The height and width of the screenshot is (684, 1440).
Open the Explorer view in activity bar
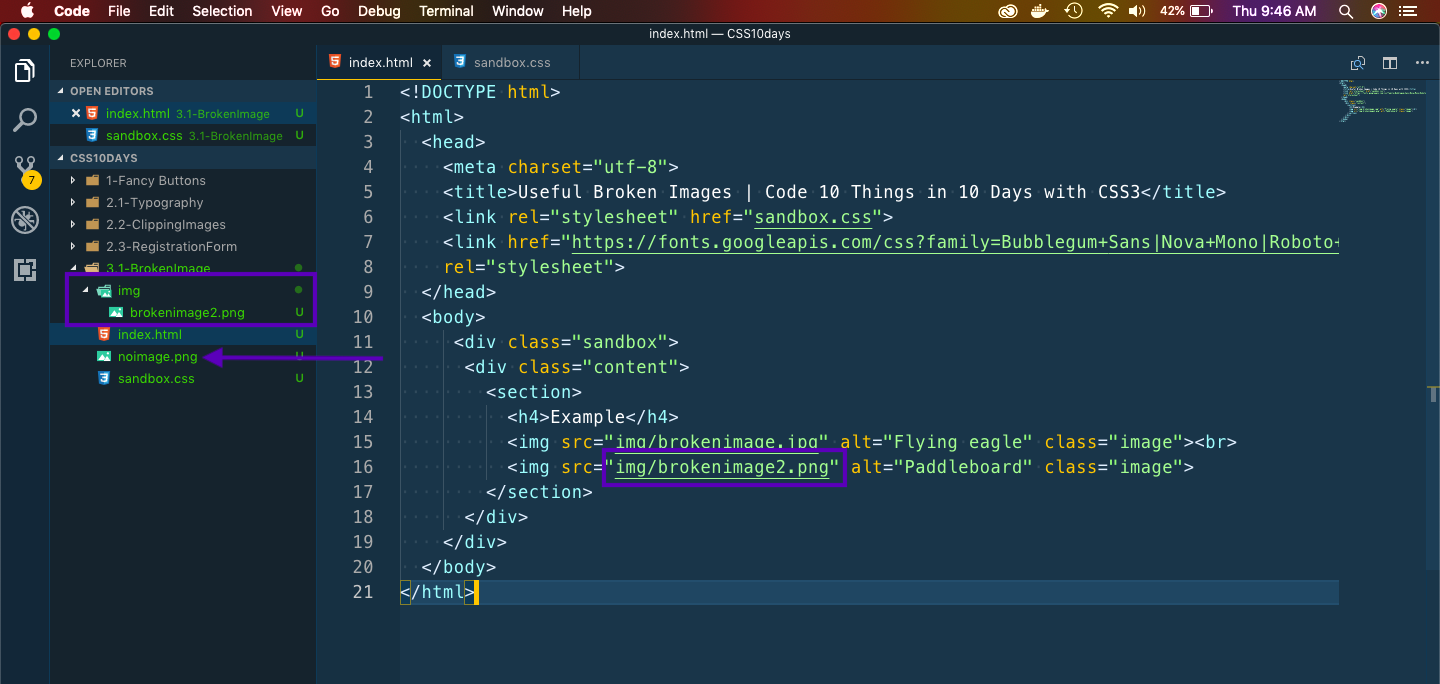click(25, 71)
